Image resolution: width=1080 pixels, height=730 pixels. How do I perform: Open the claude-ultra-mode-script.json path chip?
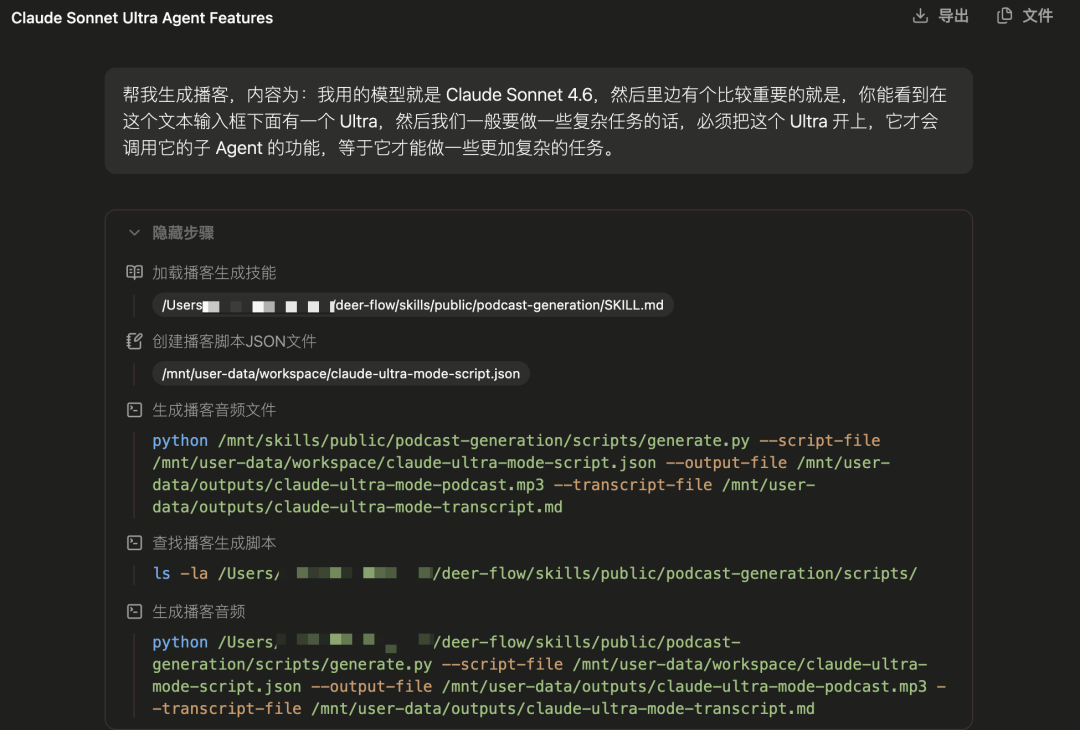(x=341, y=374)
